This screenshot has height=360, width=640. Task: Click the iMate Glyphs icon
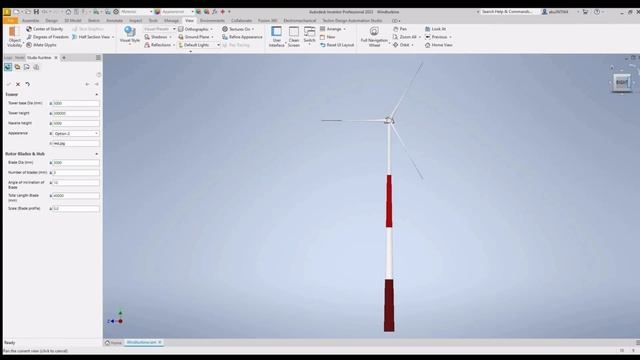(x=29, y=45)
